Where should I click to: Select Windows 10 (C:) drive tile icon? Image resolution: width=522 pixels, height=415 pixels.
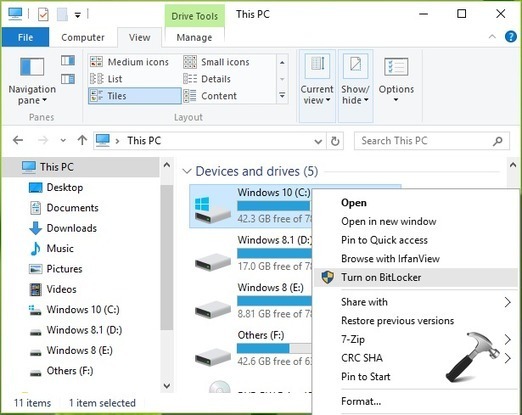click(213, 209)
